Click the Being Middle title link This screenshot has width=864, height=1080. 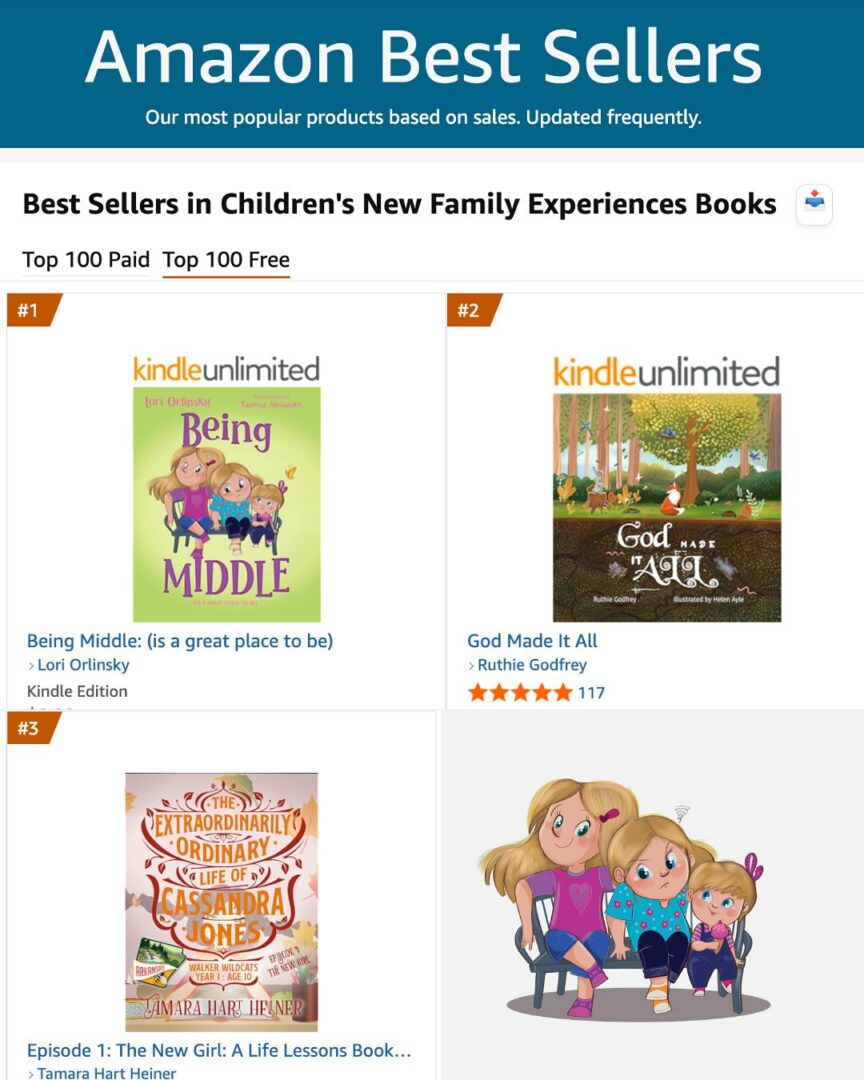click(x=180, y=641)
